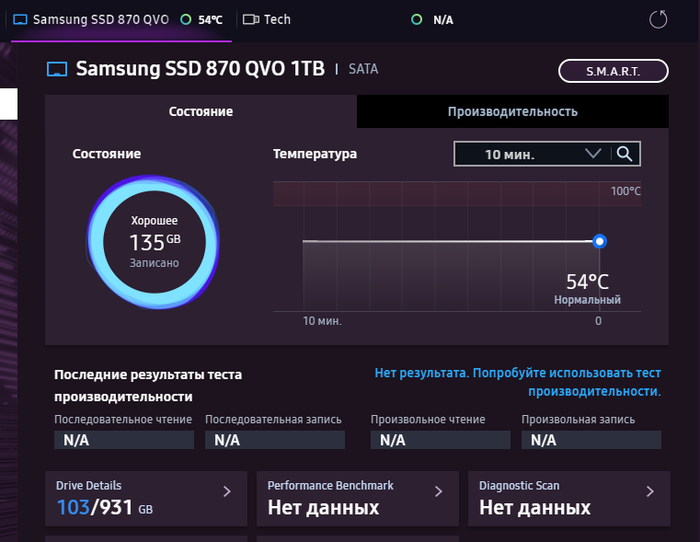Click the blue temperature graph marker

click(x=600, y=242)
